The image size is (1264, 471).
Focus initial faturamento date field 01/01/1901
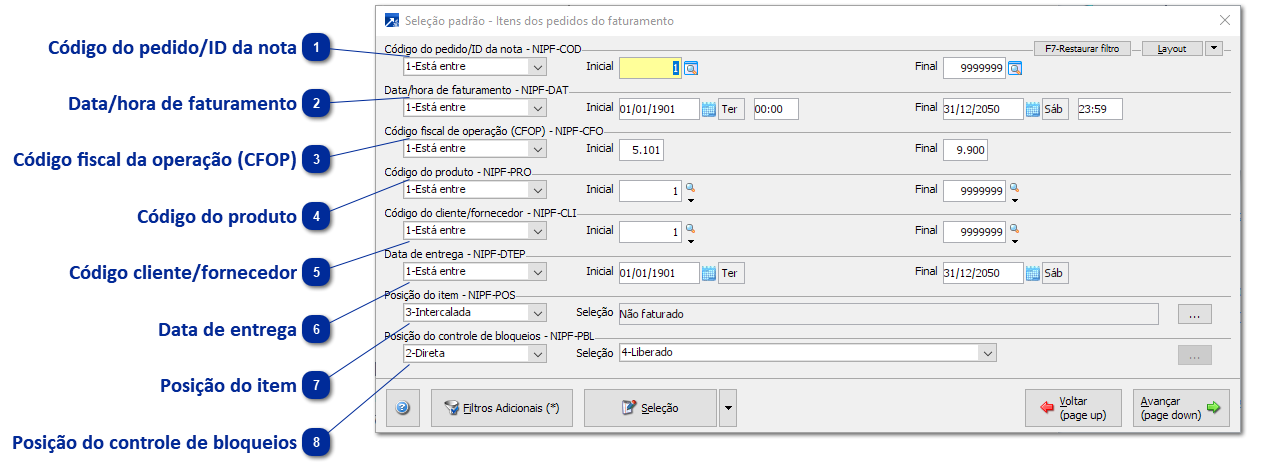tap(659, 109)
